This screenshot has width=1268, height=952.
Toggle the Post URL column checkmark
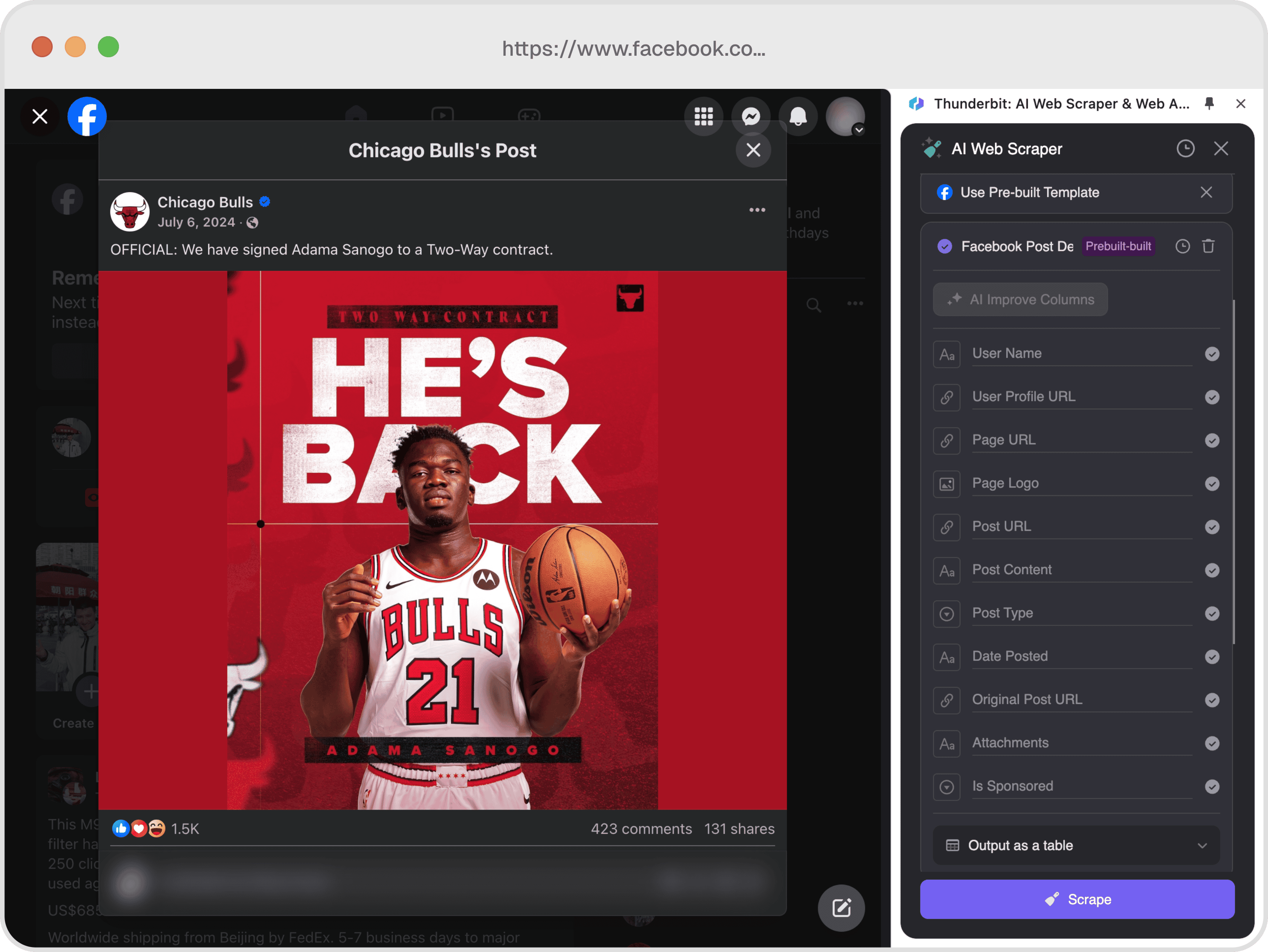pos(1212,527)
